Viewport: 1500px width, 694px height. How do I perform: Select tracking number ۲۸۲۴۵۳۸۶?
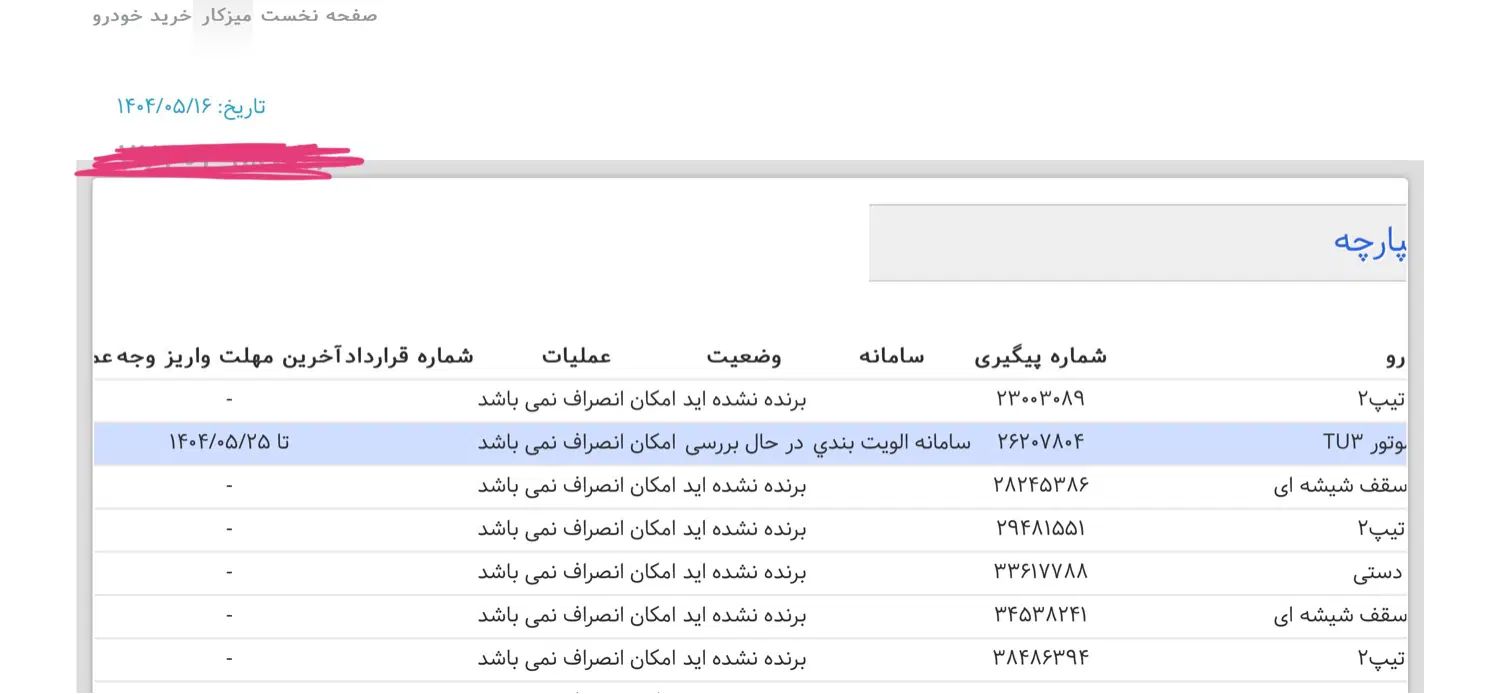1040,485
